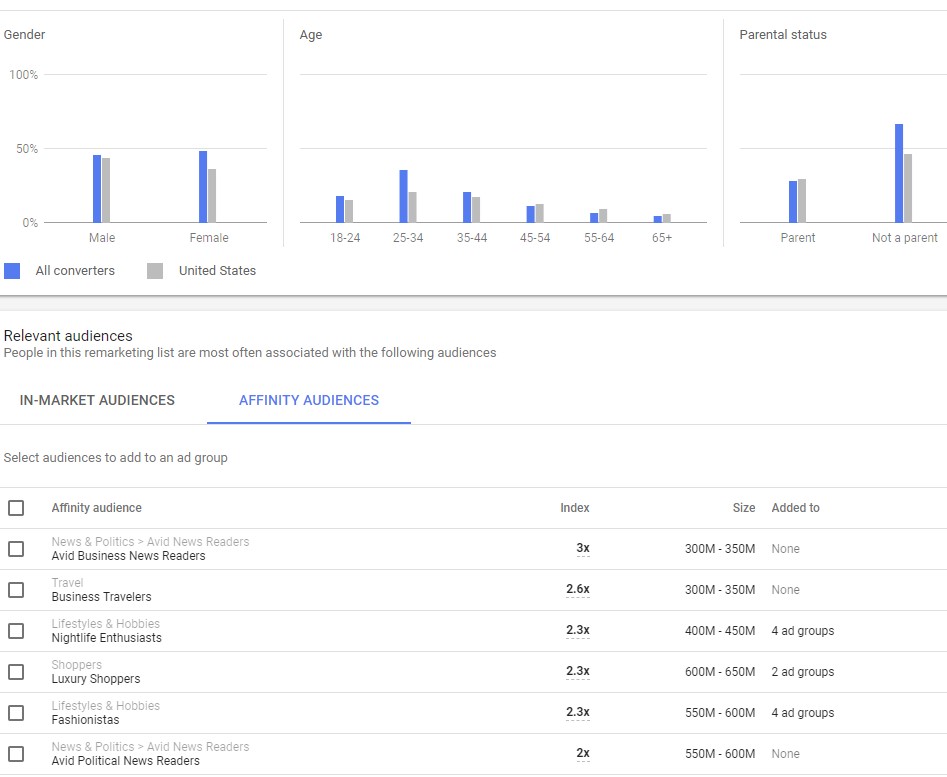Click the 'All converters' legend label
This screenshot has height=777, width=947.
tap(75, 270)
